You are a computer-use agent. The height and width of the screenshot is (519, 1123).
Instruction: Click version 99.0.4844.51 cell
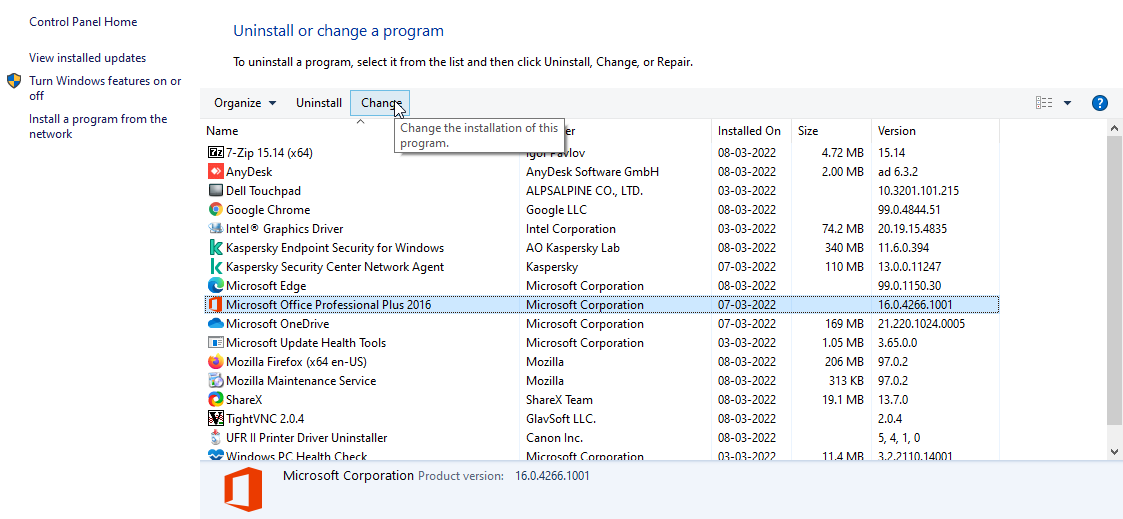909,210
